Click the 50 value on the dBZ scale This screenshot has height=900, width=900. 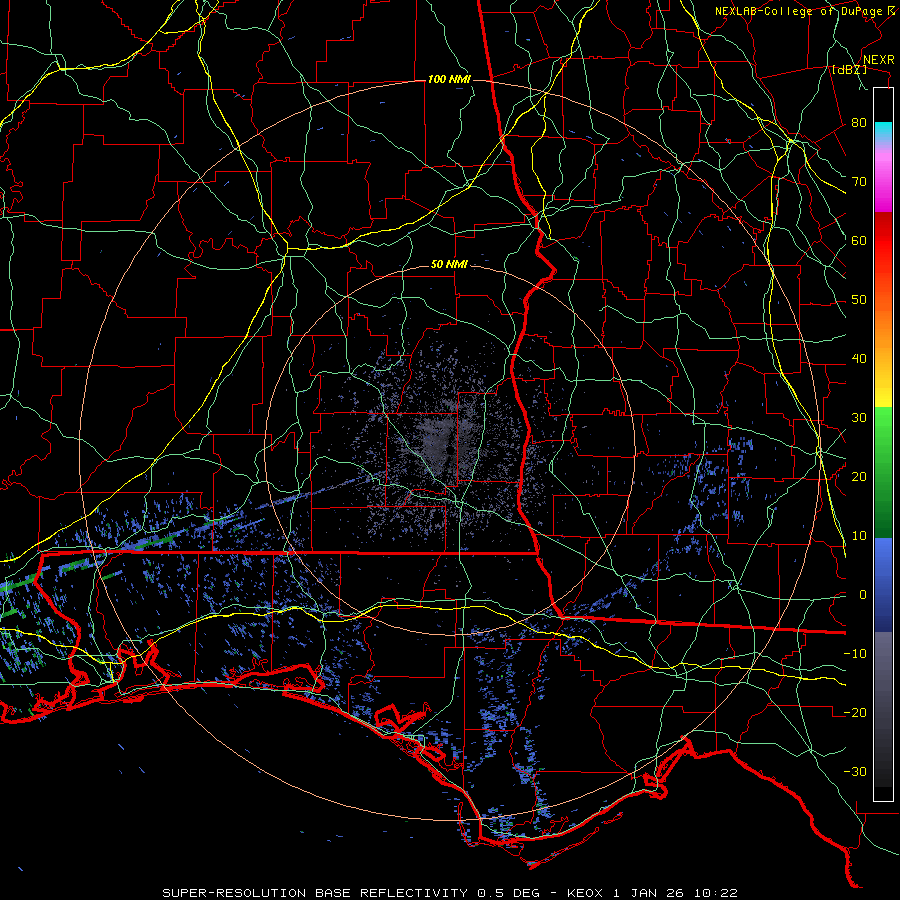[x=859, y=300]
